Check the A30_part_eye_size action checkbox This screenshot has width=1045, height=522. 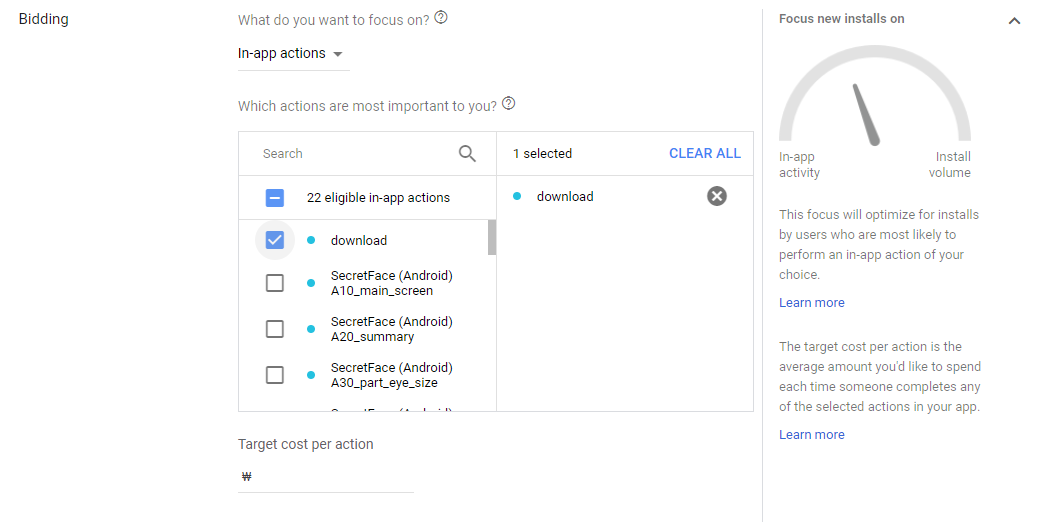click(275, 375)
